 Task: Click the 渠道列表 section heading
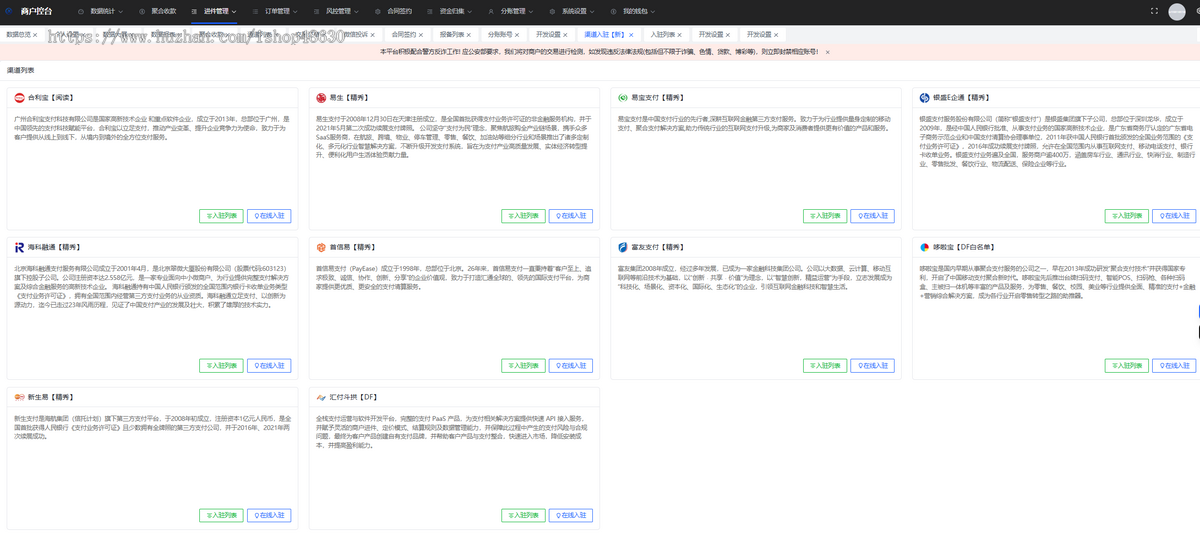tap(20, 71)
